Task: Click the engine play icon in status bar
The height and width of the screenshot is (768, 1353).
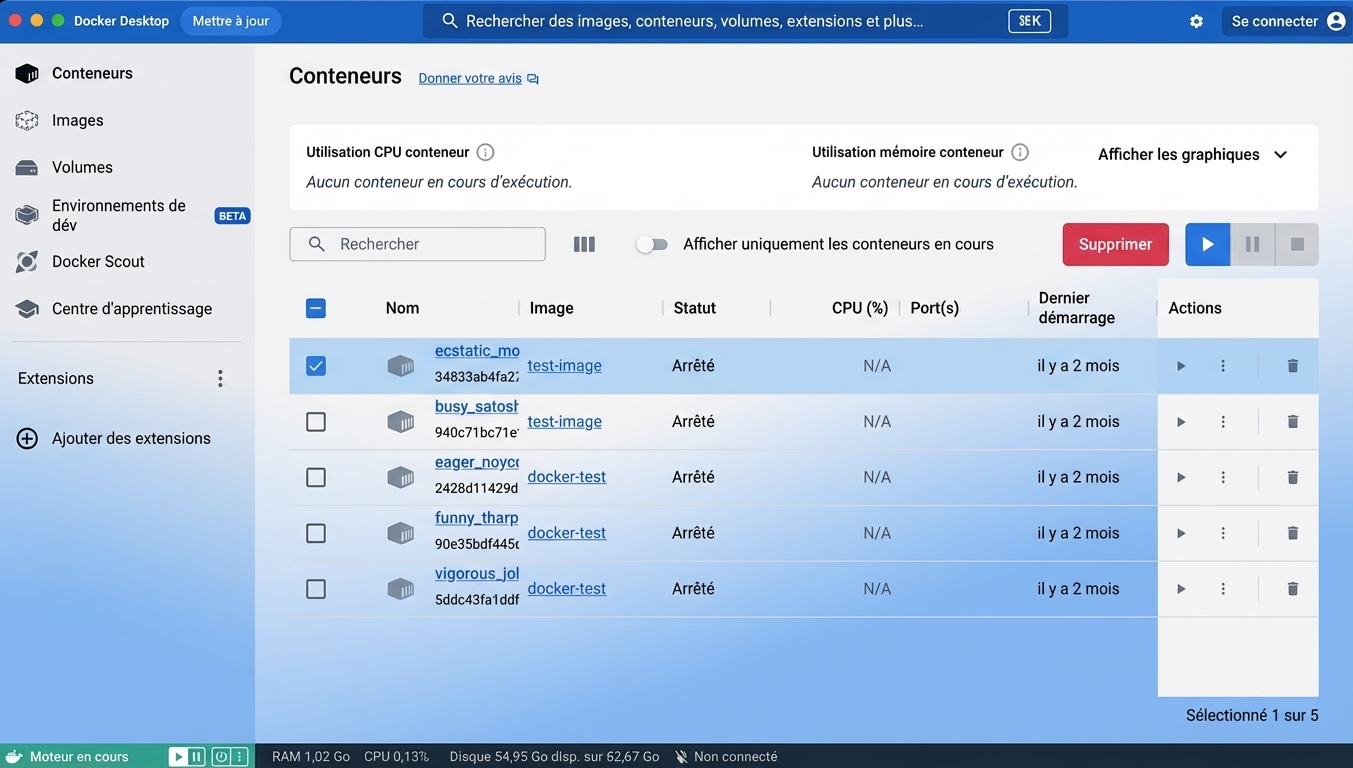Action: (178, 757)
